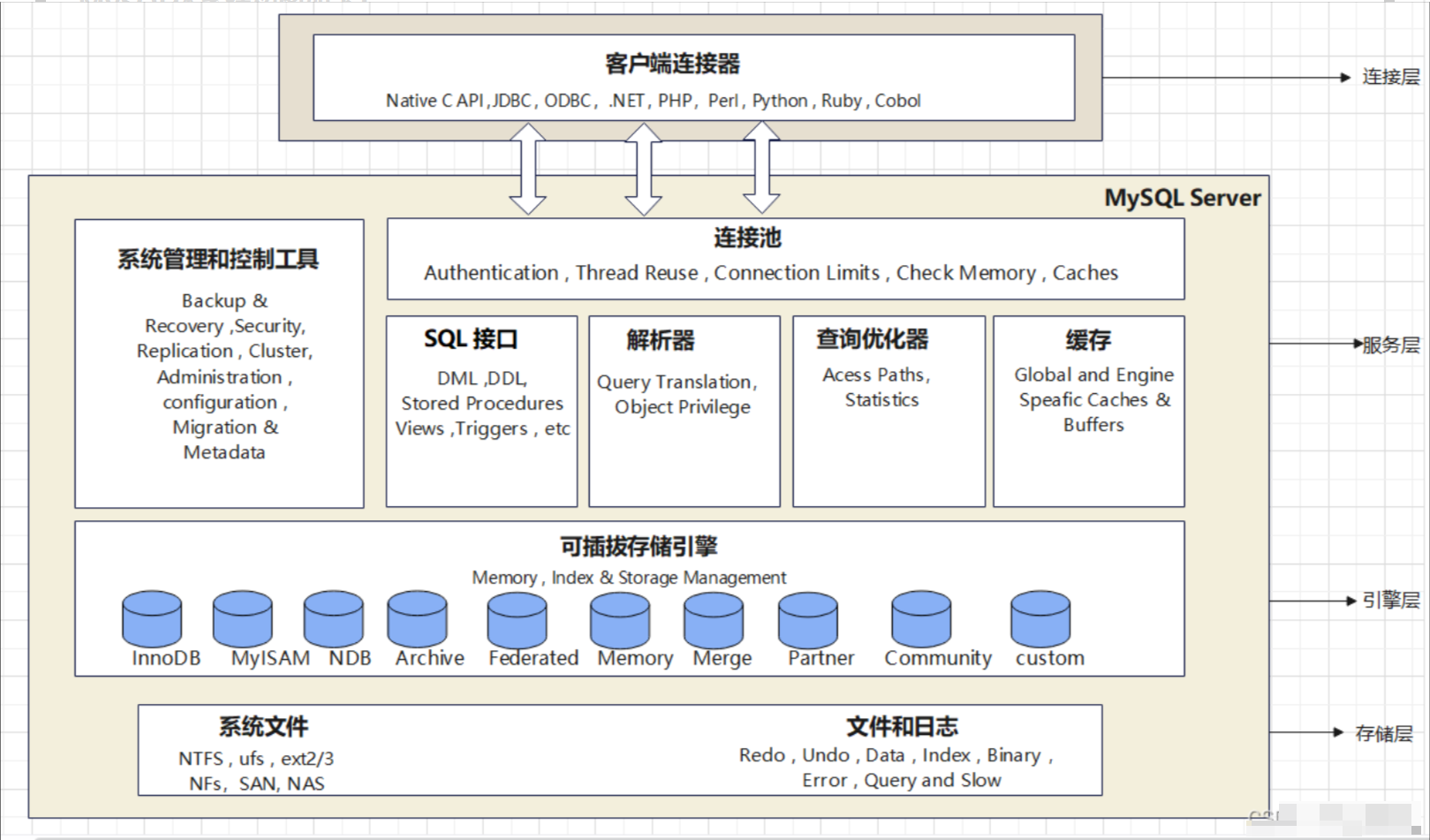The image size is (1430, 840).
Task: Click the Federated engine cylinder icon
Action: tap(518, 620)
